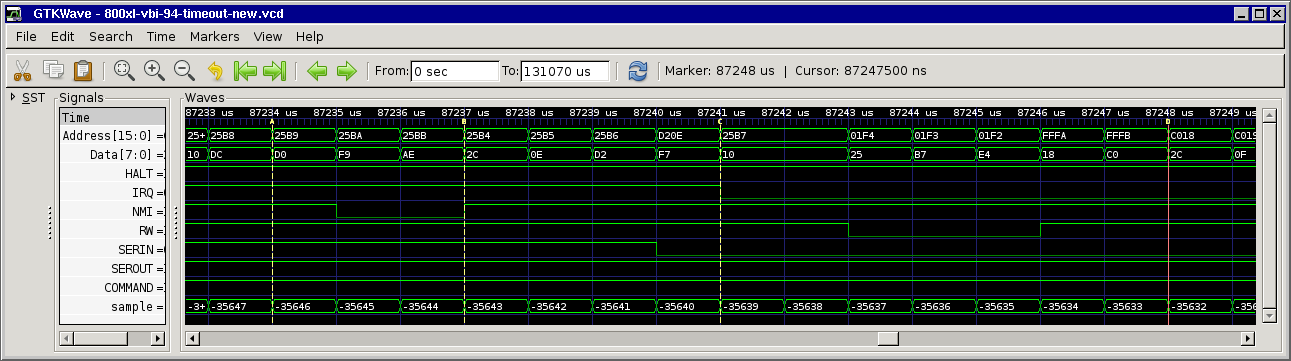Find next edge right arrow
1291x361 pixels.
click(346, 71)
